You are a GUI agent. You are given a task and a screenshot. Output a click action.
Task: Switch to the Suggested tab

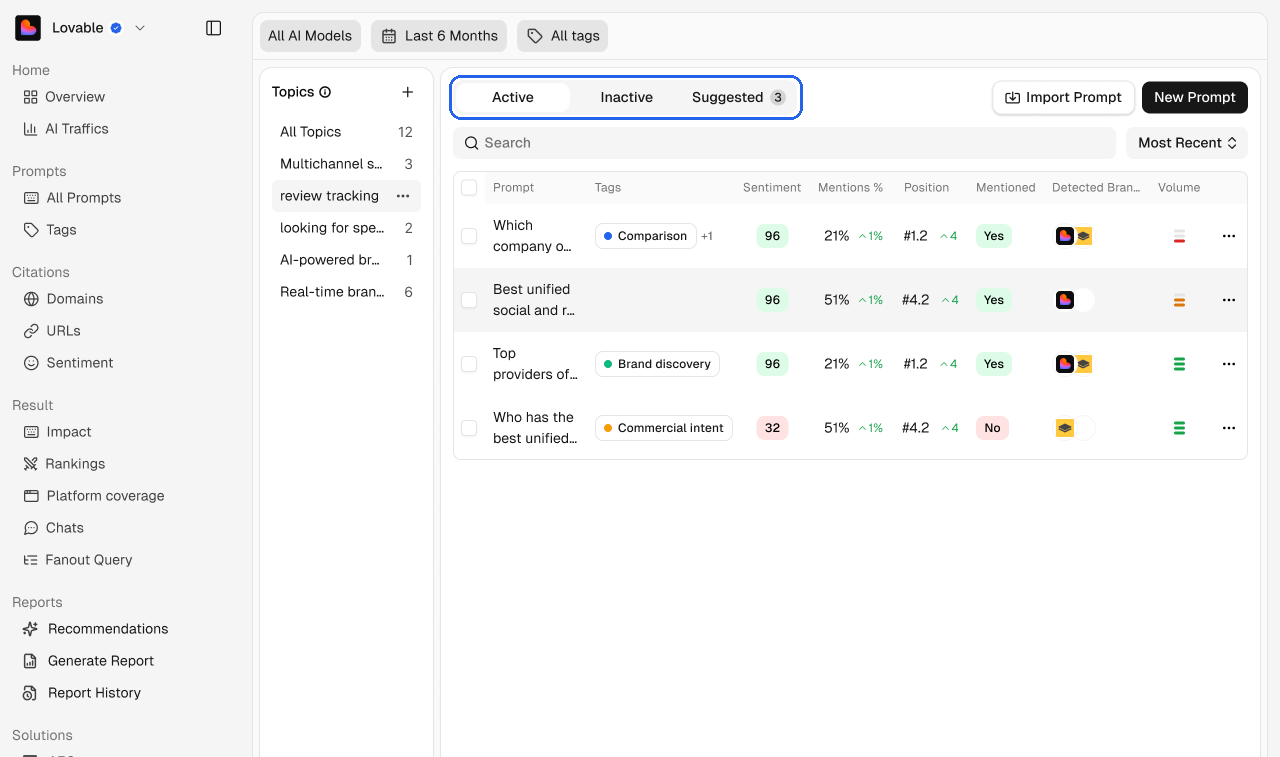[x=739, y=97]
